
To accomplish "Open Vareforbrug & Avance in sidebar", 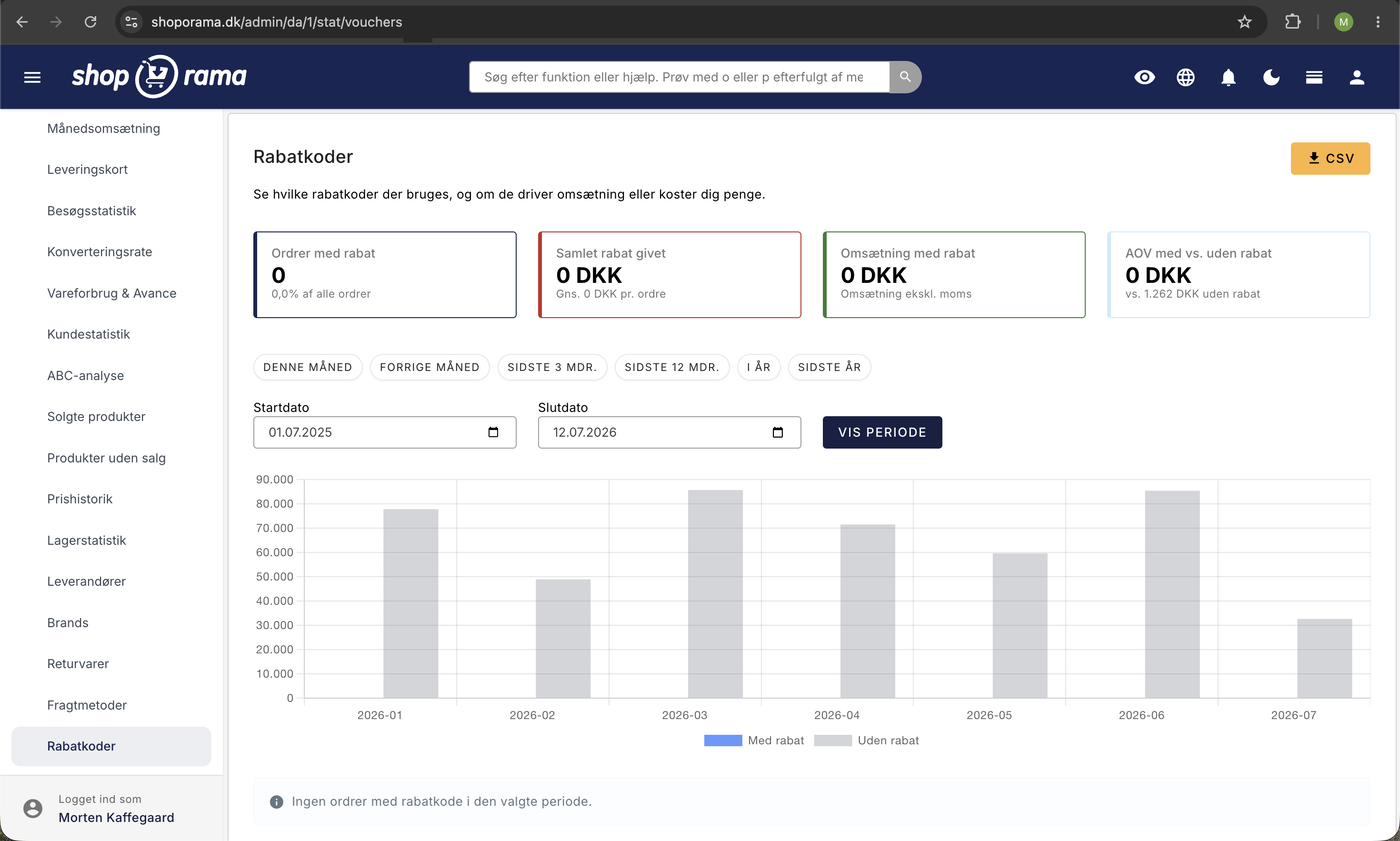I will 112,293.
